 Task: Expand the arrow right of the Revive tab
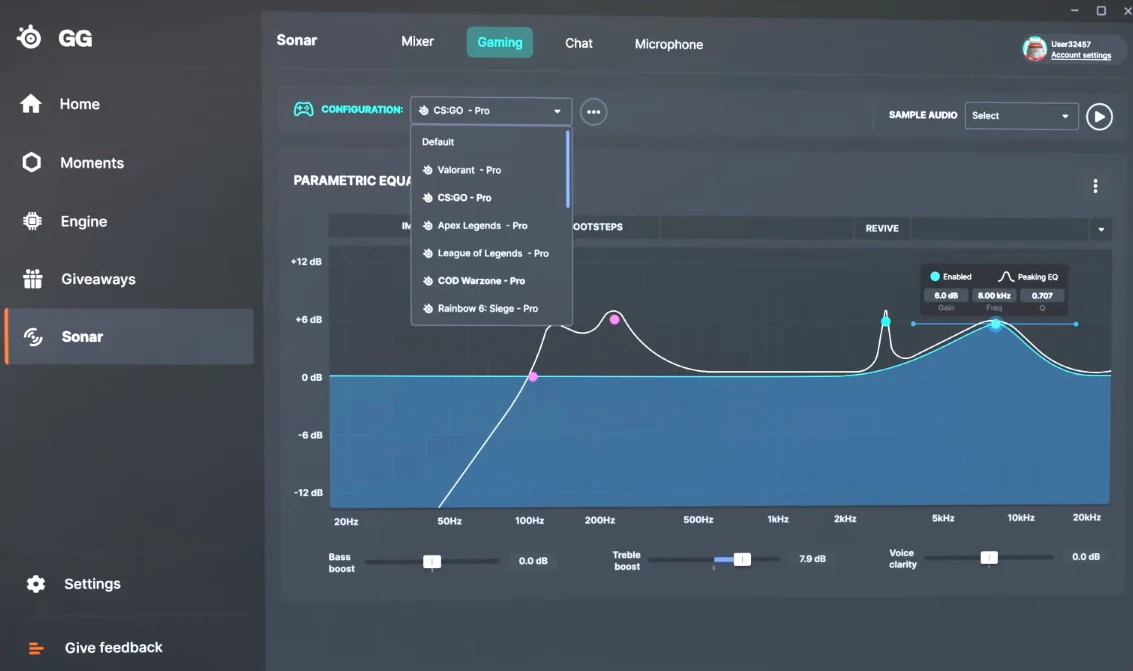(1101, 229)
